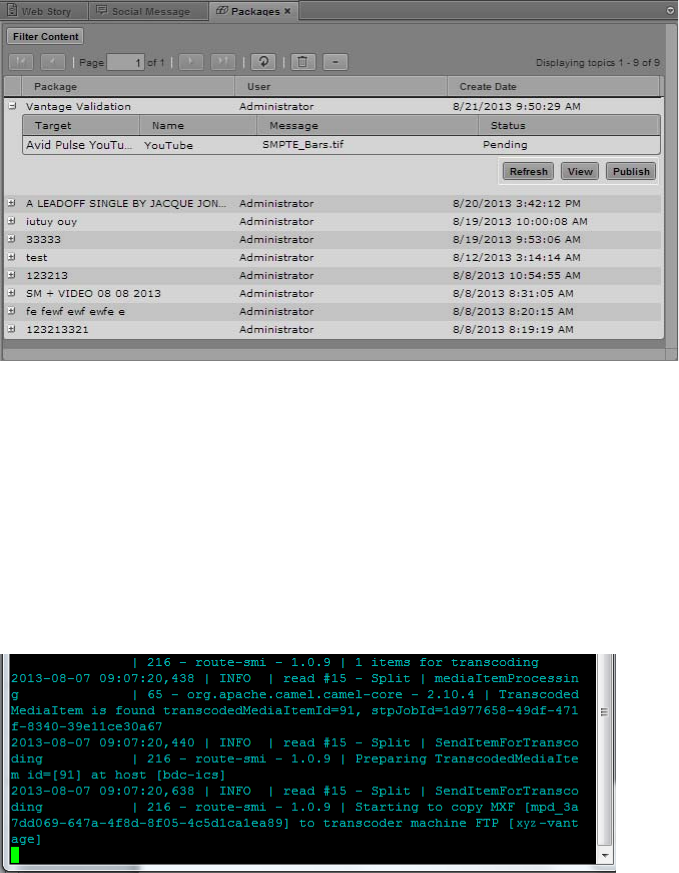
Task: Expand the SM + VIDEO 08 08 2013 package
Action: click(x=11, y=293)
